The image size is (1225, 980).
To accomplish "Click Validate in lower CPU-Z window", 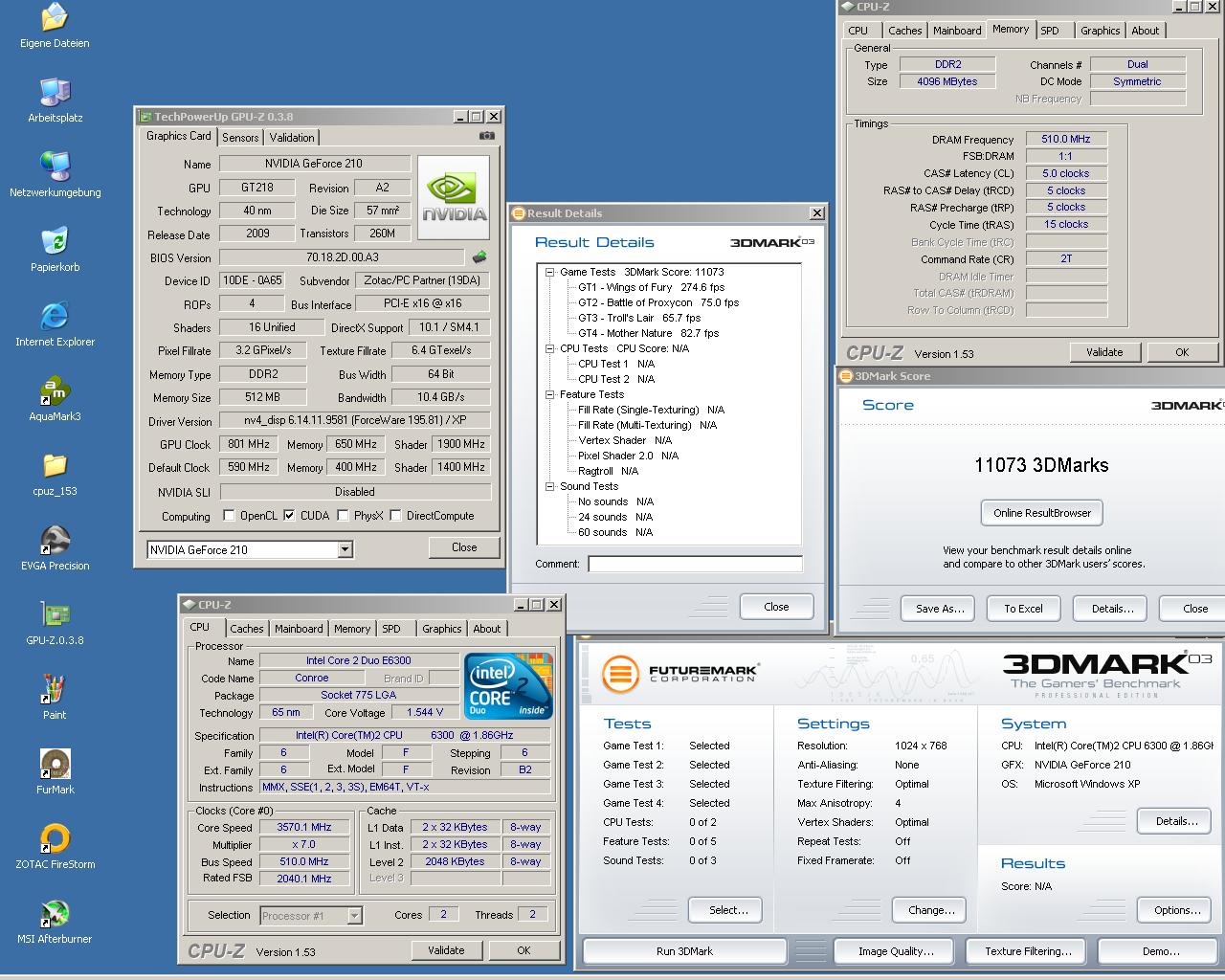I will [x=446, y=950].
